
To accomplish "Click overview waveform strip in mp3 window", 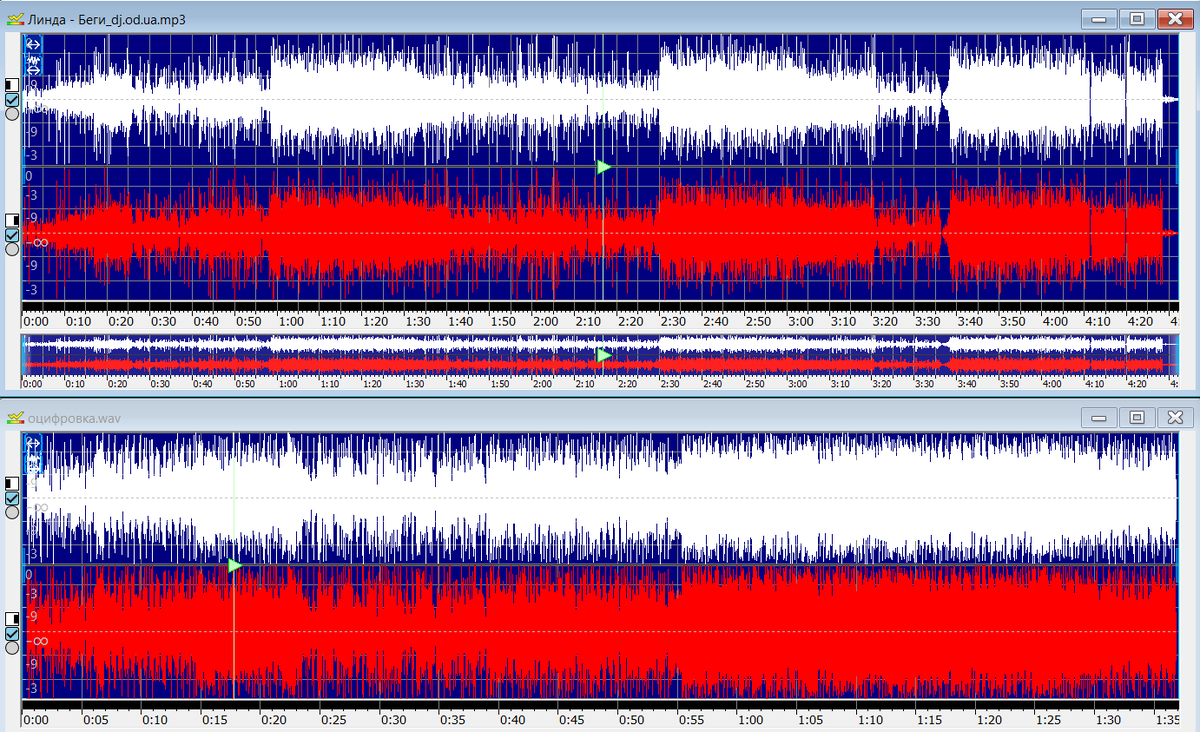I will pyautogui.click(x=600, y=356).
